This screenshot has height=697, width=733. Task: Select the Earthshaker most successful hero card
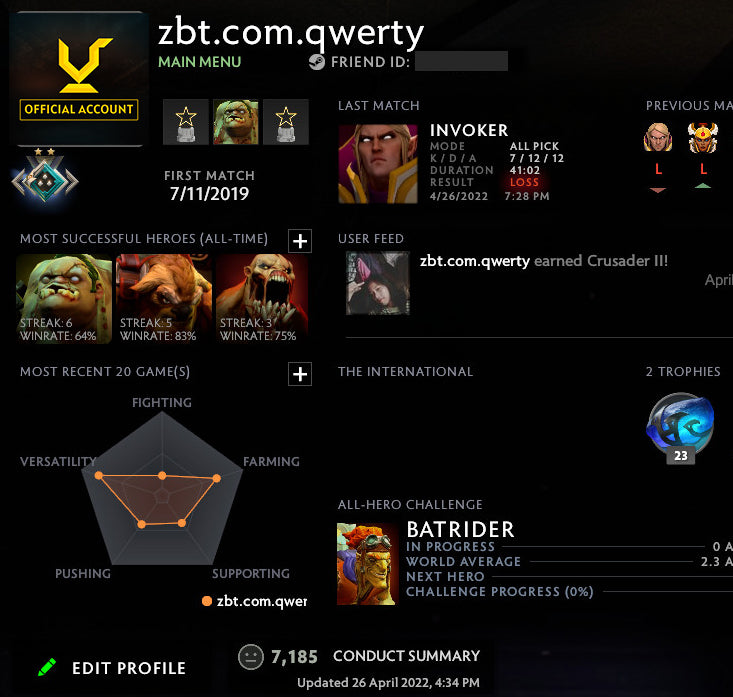point(164,299)
